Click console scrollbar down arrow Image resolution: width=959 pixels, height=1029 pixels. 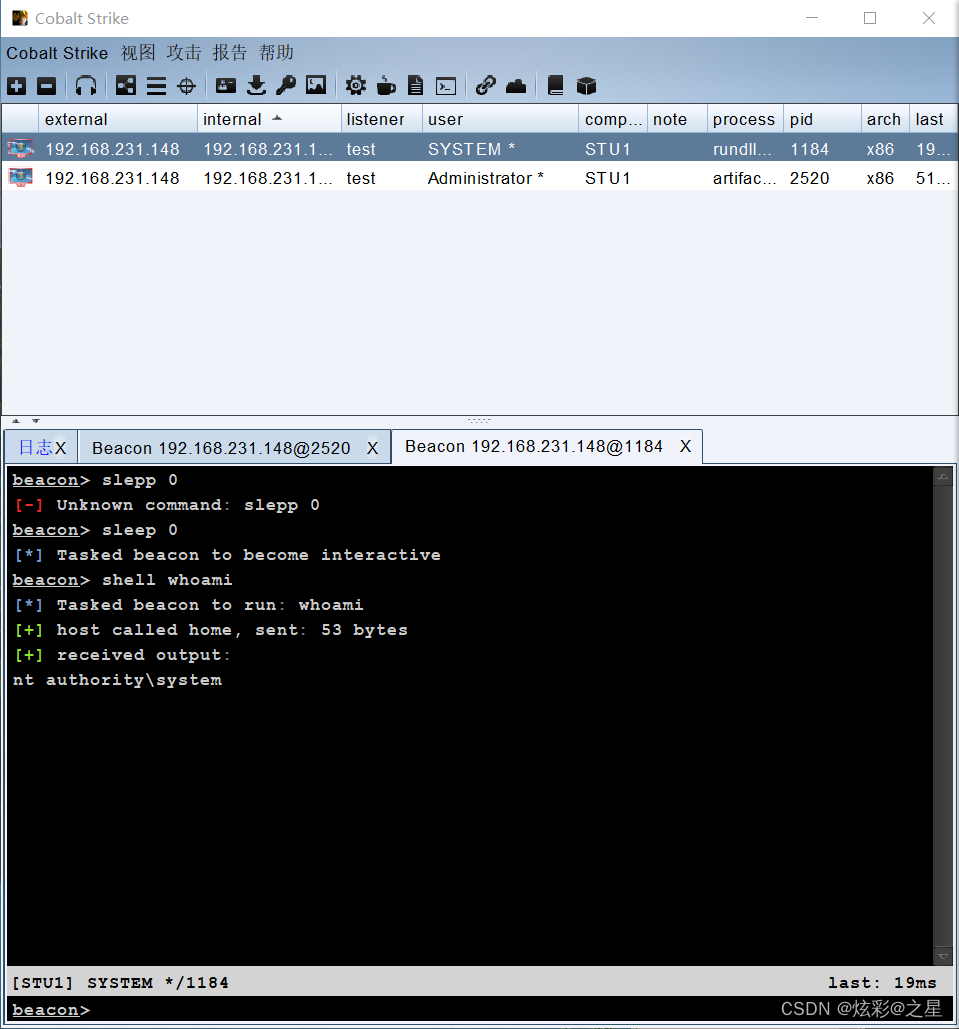point(943,956)
